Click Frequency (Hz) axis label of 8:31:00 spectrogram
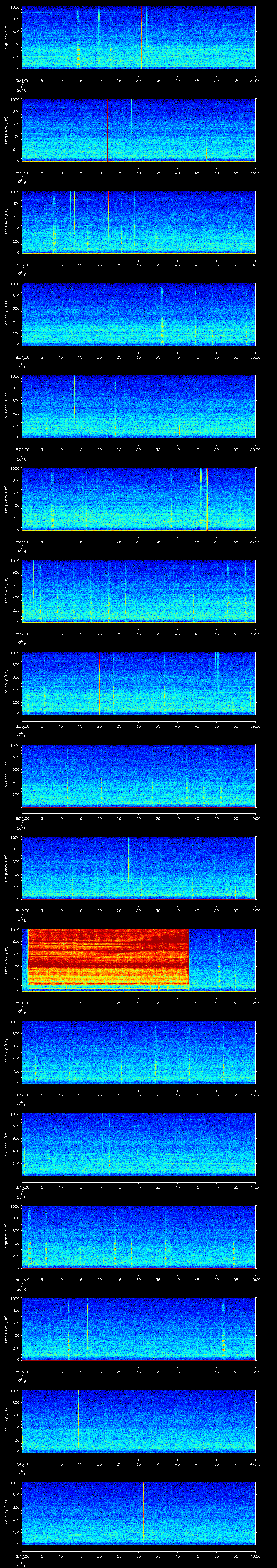Image resolution: width=277 pixels, height=1568 pixels. coord(6,38)
